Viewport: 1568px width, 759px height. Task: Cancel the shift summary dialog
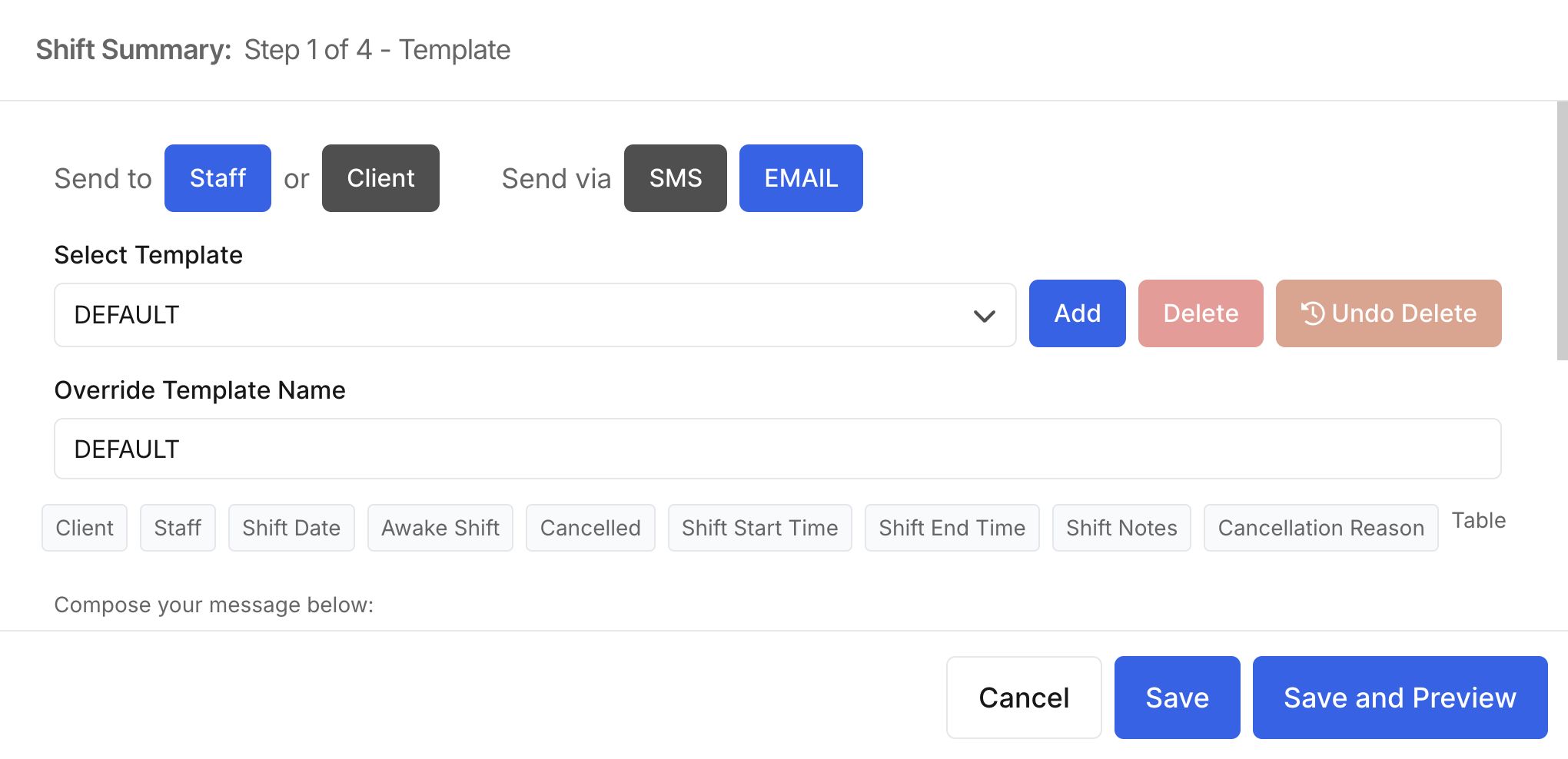tap(1024, 698)
